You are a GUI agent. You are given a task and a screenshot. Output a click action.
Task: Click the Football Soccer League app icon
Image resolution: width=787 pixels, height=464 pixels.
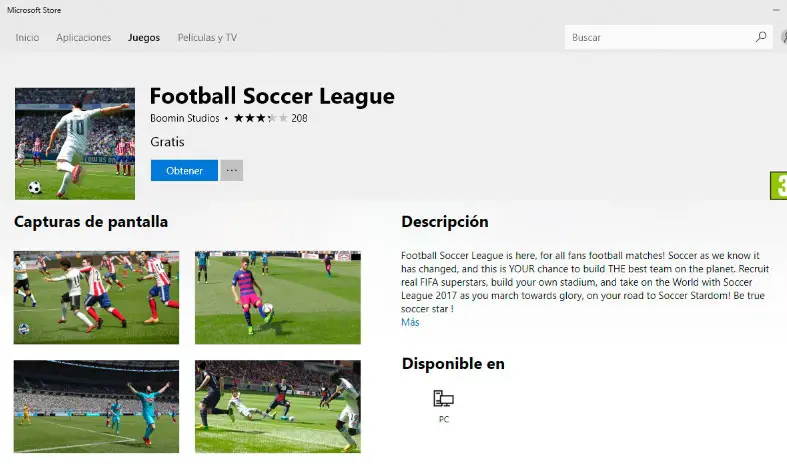[x=75, y=144]
